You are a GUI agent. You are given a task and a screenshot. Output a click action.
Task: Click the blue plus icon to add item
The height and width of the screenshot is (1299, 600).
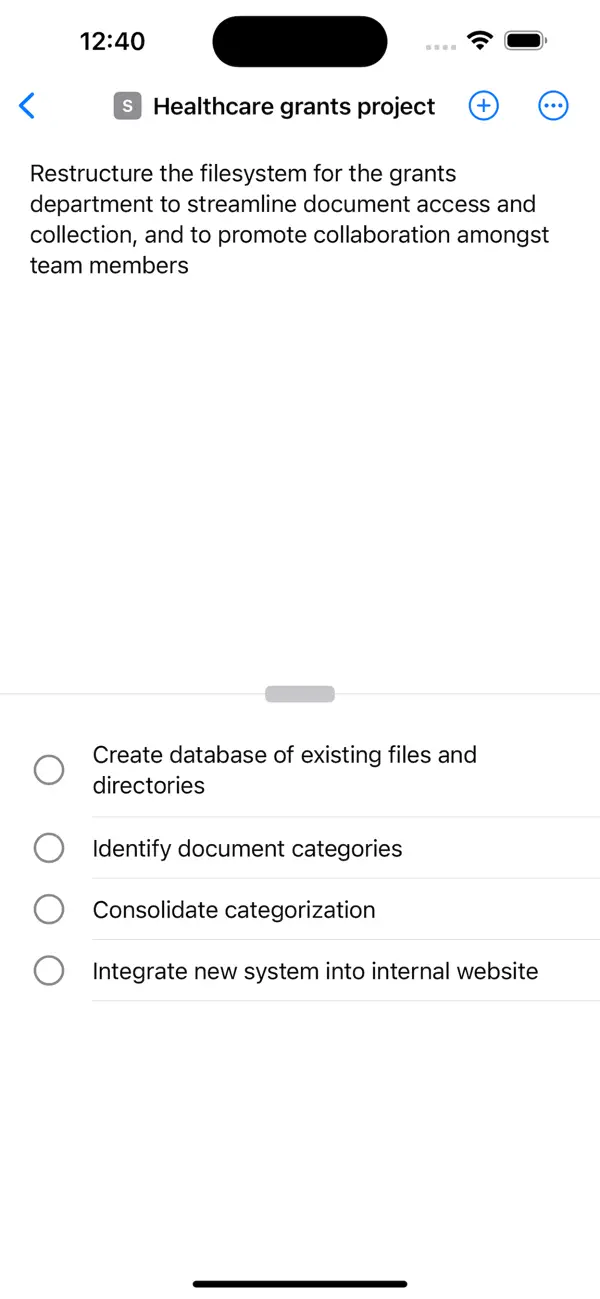click(x=483, y=105)
